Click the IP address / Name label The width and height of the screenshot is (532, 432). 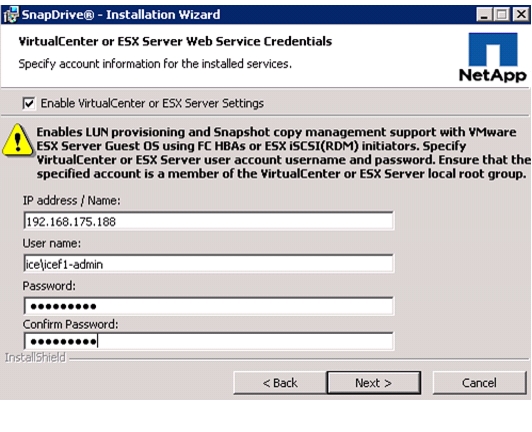point(72,201)
